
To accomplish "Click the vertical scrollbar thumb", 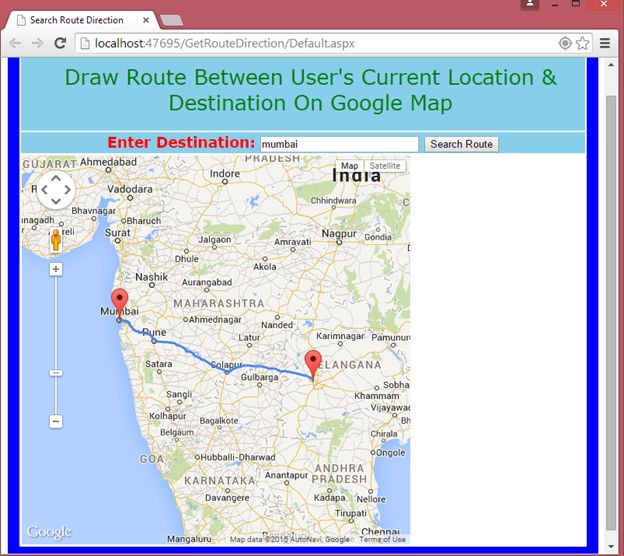I will (611, 312).
